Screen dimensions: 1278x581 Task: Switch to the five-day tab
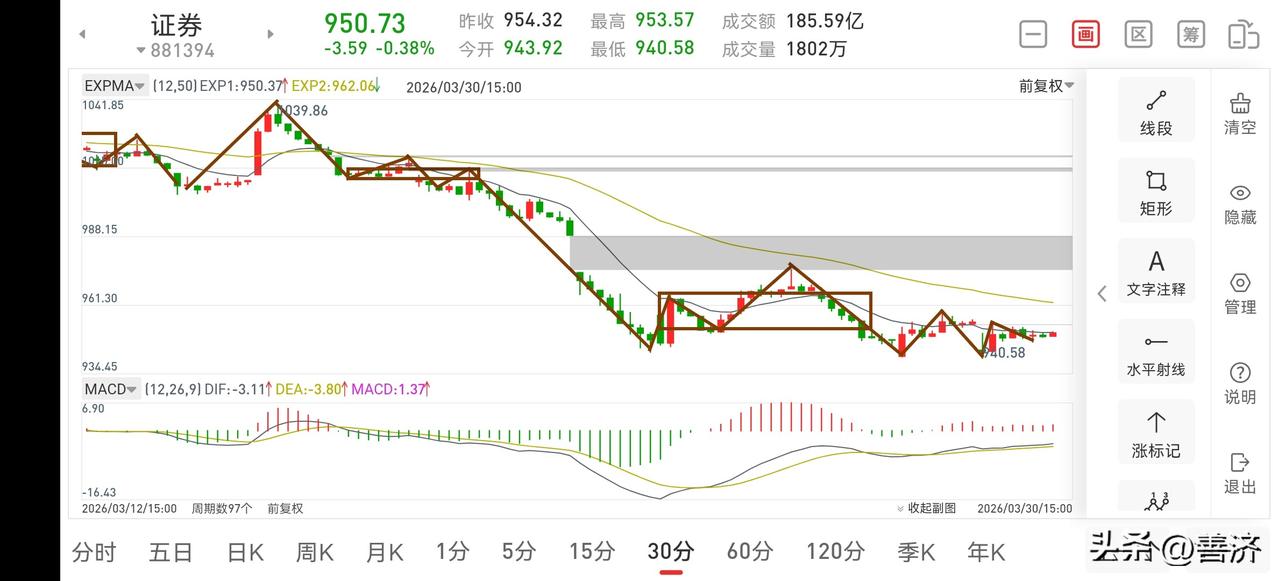(171, 551)
